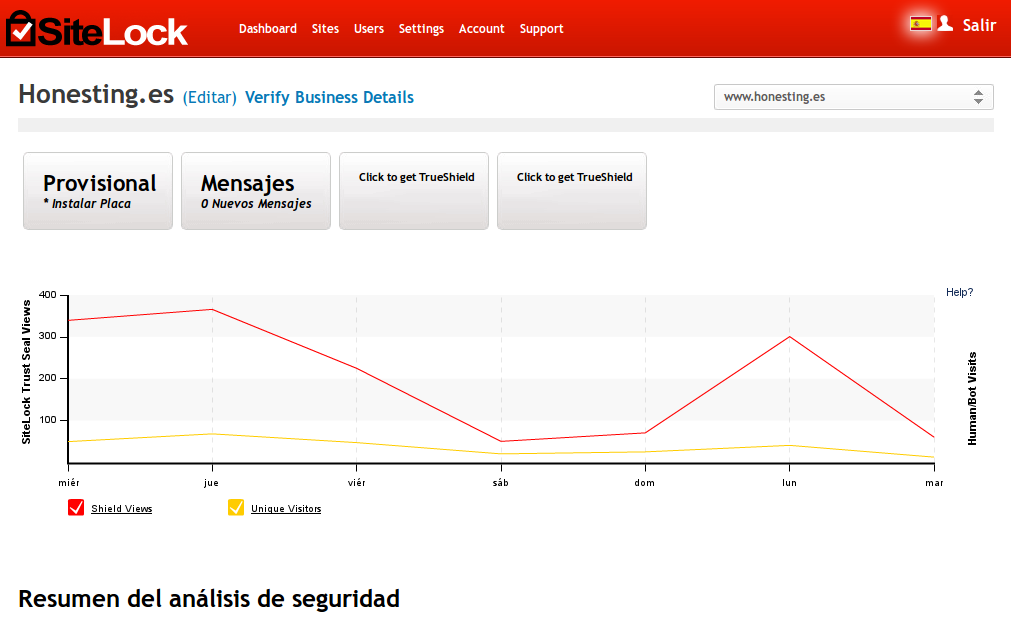
Task: Click the first Click to get TrueShield tile
Action: (414, 191)
